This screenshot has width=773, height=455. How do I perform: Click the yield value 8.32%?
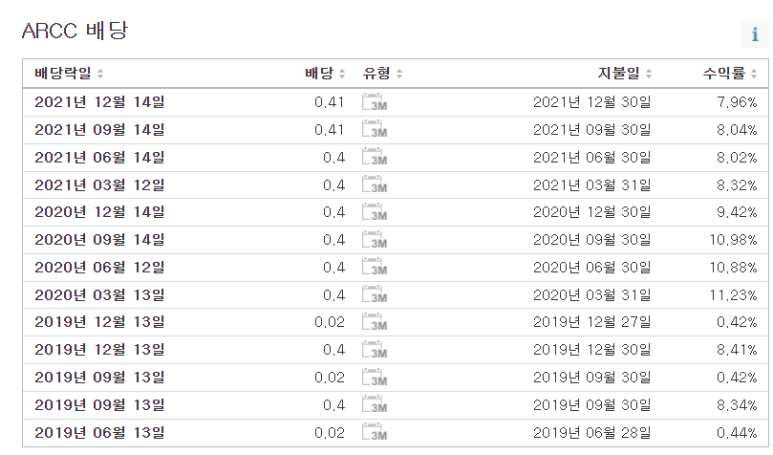point(737,185)
